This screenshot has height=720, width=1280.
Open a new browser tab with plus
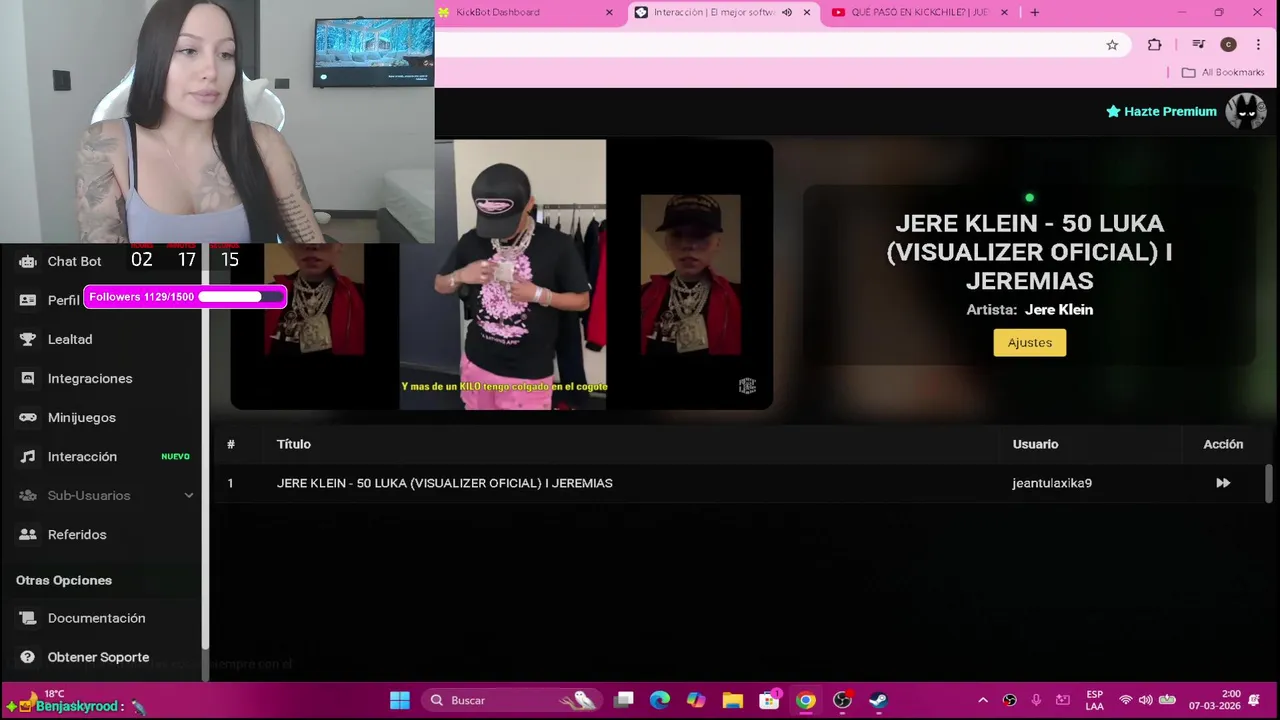pyautogui.click(x=1035, y=12)
